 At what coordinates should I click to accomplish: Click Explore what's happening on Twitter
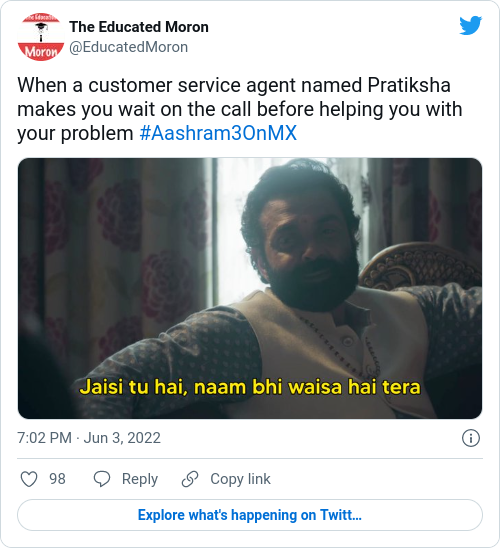[250, 515]
